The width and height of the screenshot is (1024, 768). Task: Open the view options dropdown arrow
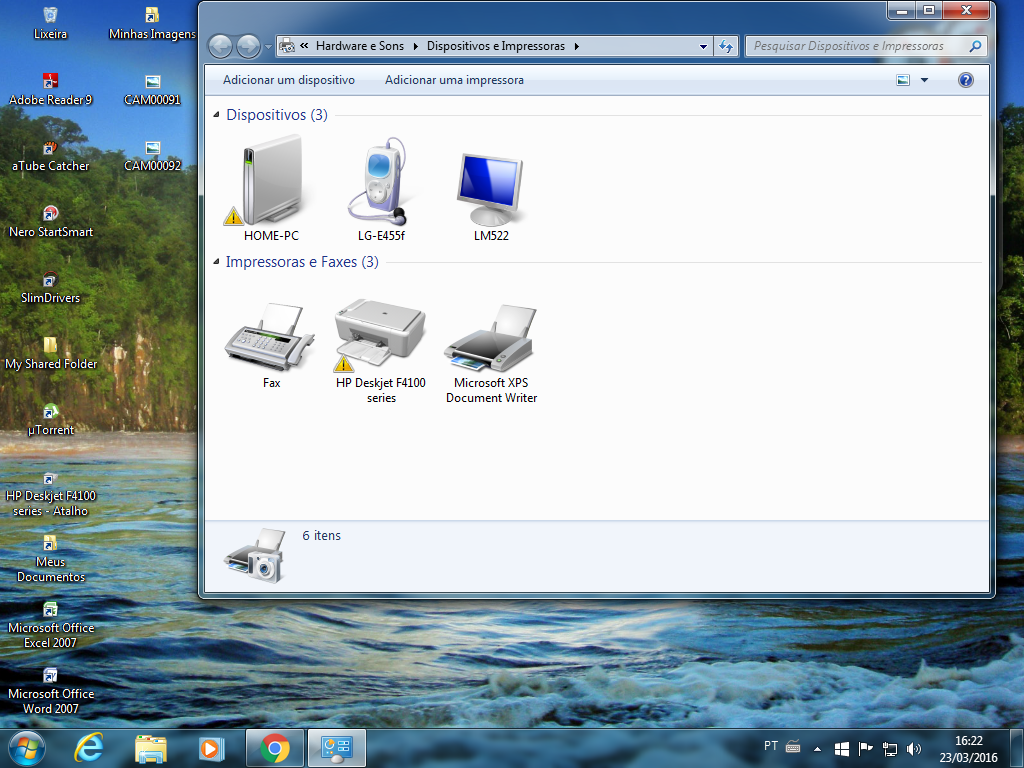(924, 80)
